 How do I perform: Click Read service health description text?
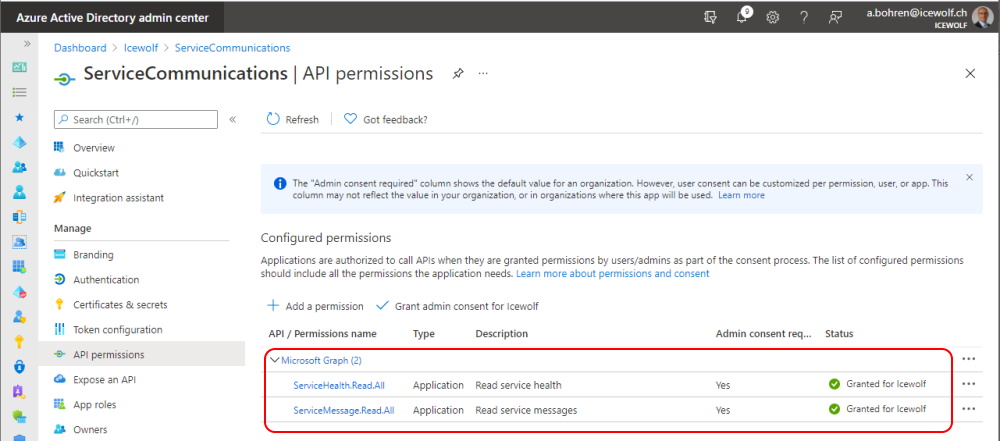pyautogui.click(x=518, y=385)
